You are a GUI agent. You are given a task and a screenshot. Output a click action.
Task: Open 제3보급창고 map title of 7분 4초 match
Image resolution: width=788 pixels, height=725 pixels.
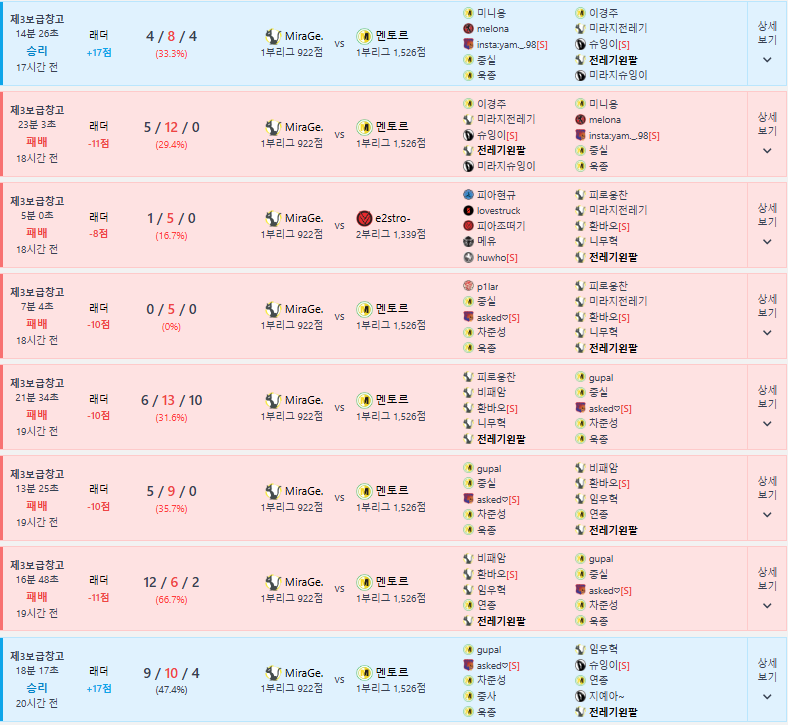pos(37,291)
